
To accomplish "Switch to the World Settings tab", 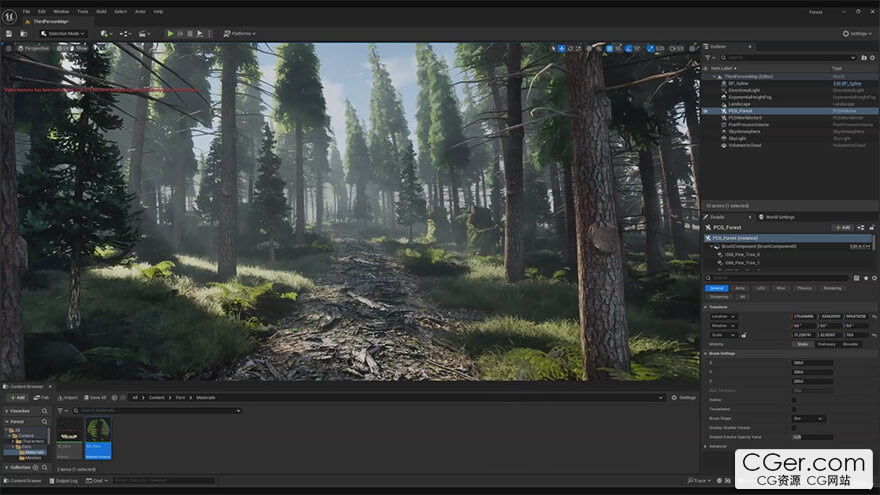I will [x=778, y=216].
